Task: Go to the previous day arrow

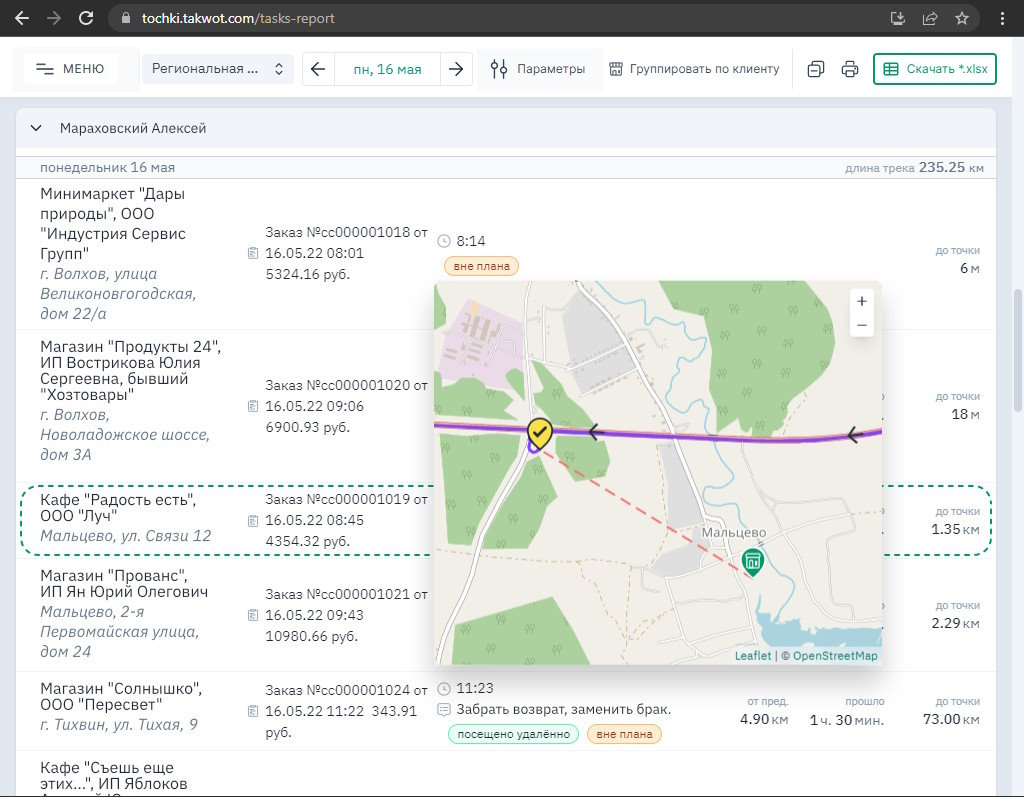Action: tap(318, 69)
